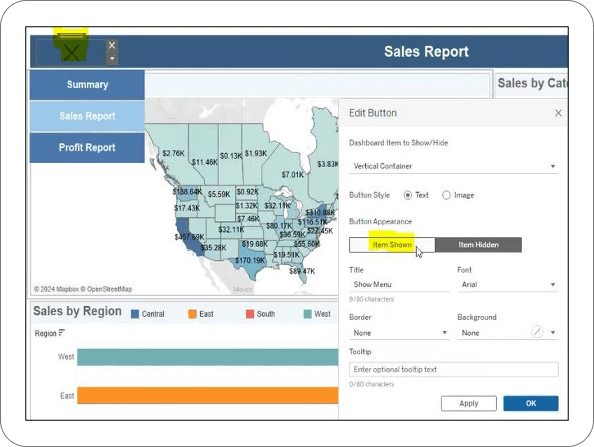Image resolution: width=594 pixels, height=447 pixels.
Task: Open the Summary navigation tab
Action: (87, 84)
